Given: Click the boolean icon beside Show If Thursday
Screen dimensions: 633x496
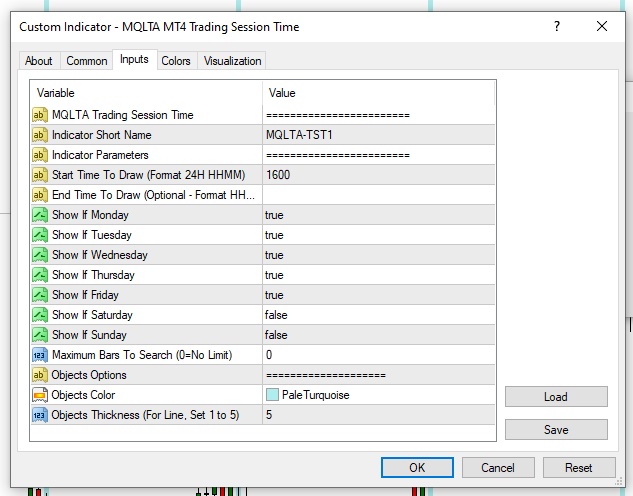Looking at the screenshot, I should [40, 275].
